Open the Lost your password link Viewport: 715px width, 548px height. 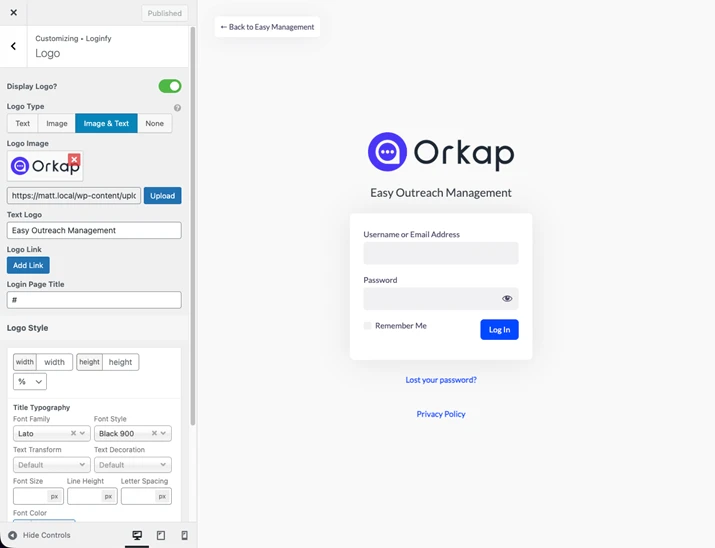click(441, 380)
